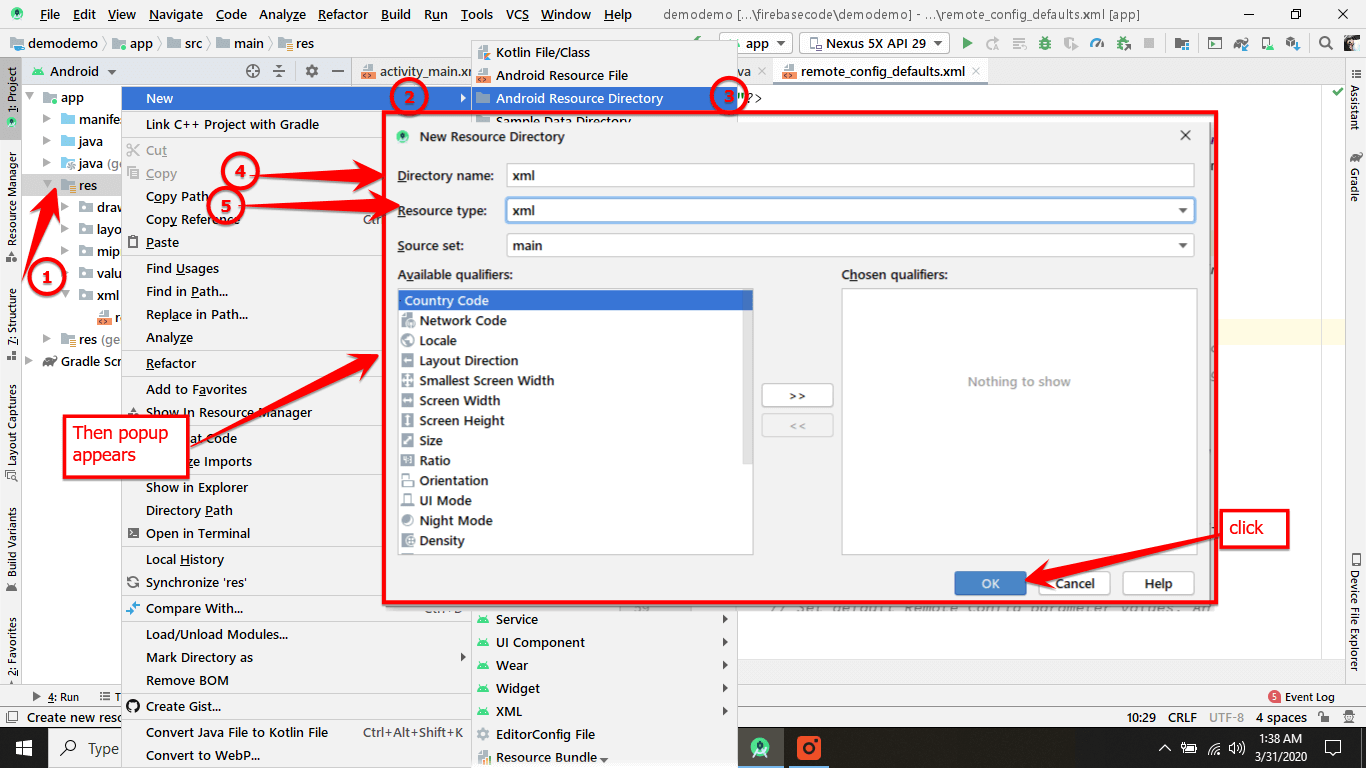Close New Resource Directory dialog

1185,136
